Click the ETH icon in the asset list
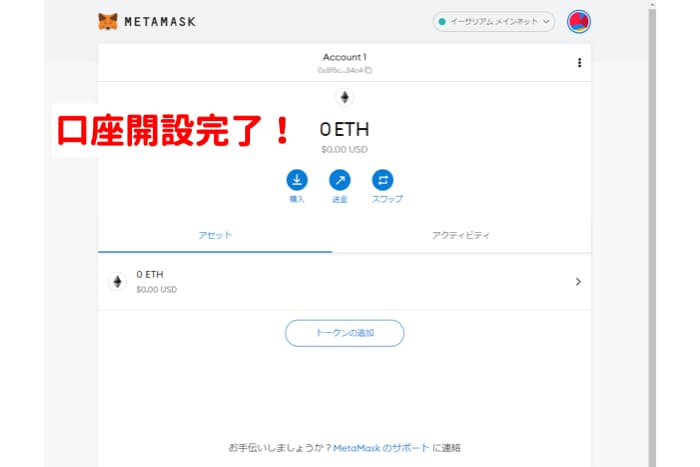 117,282
